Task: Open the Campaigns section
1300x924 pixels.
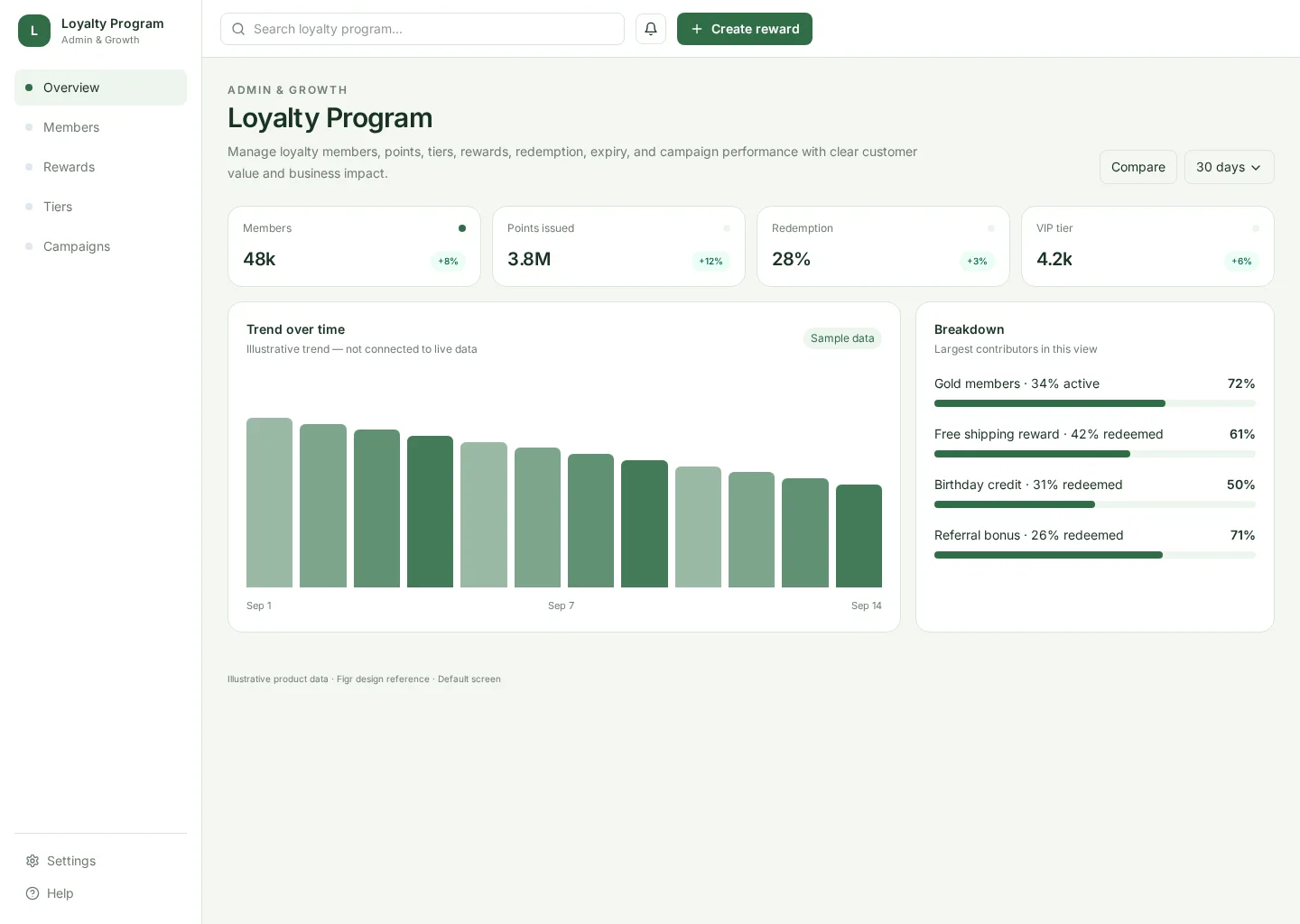Action: pos(100,246)
